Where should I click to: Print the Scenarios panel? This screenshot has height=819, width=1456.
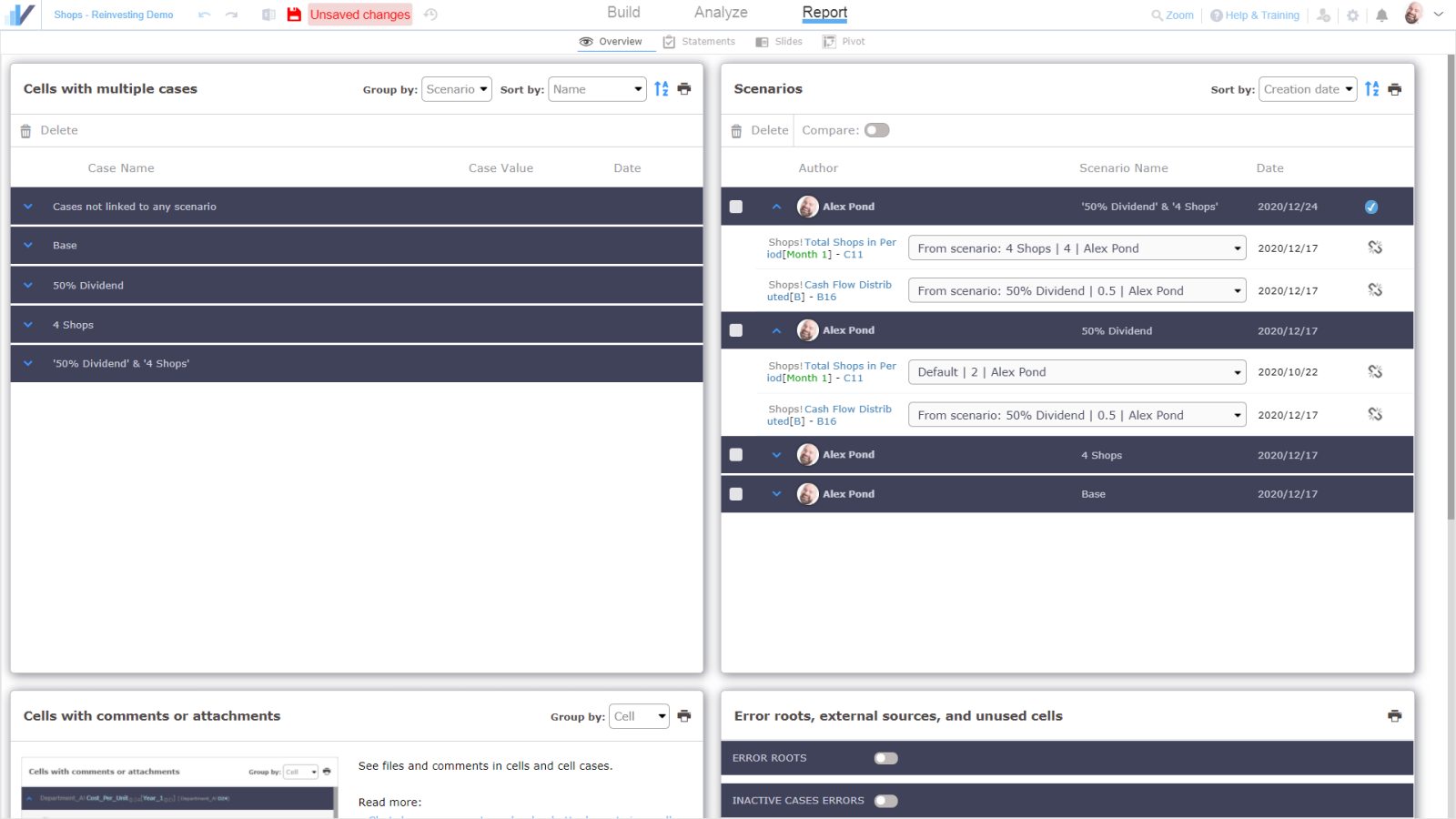[1395, 89]
